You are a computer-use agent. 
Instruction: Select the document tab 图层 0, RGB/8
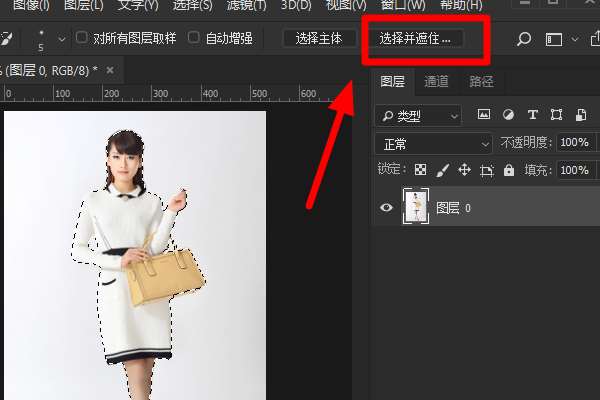tap(50, 70)
